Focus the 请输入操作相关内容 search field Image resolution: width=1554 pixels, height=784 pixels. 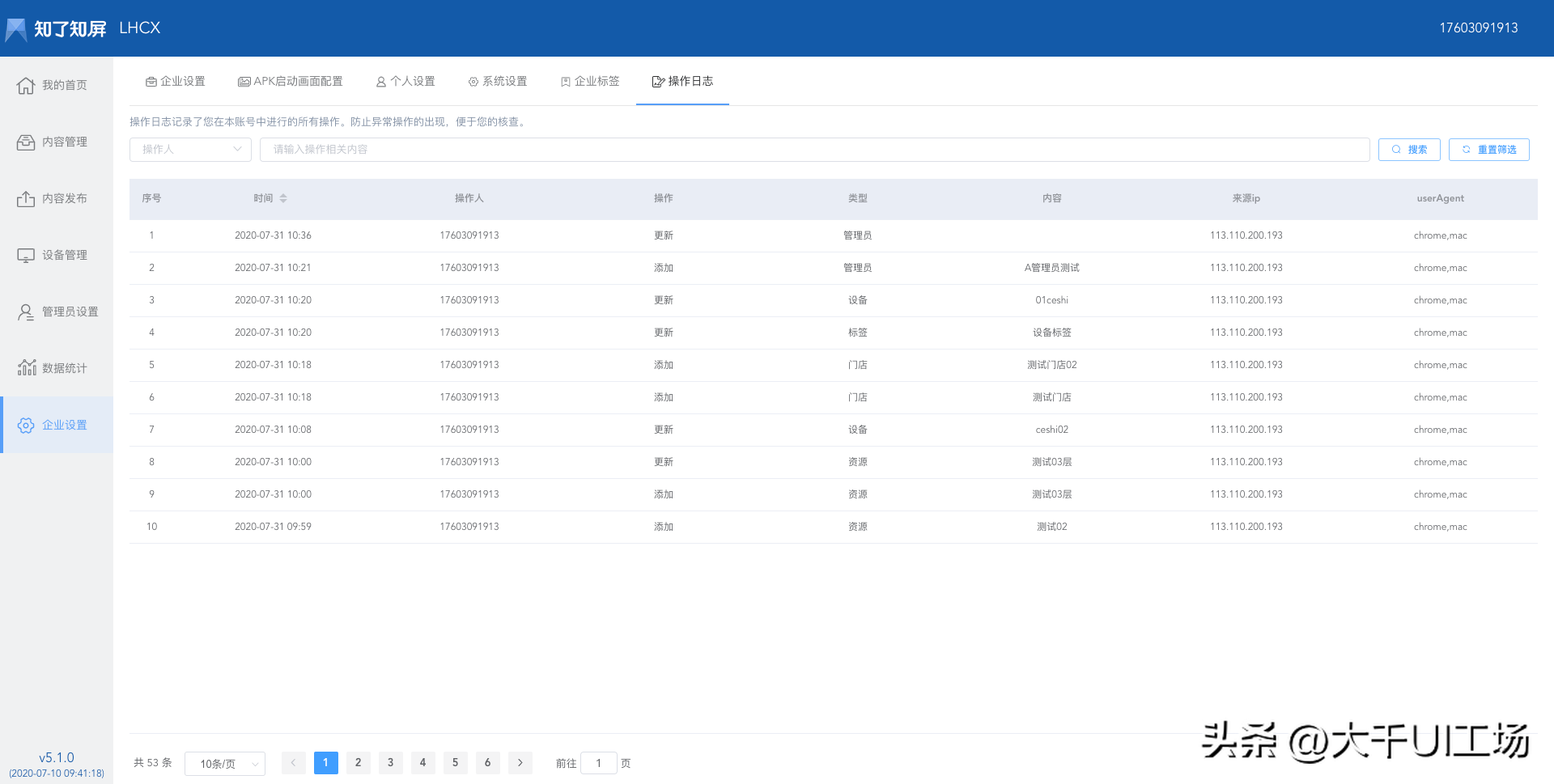pos(814,150)
